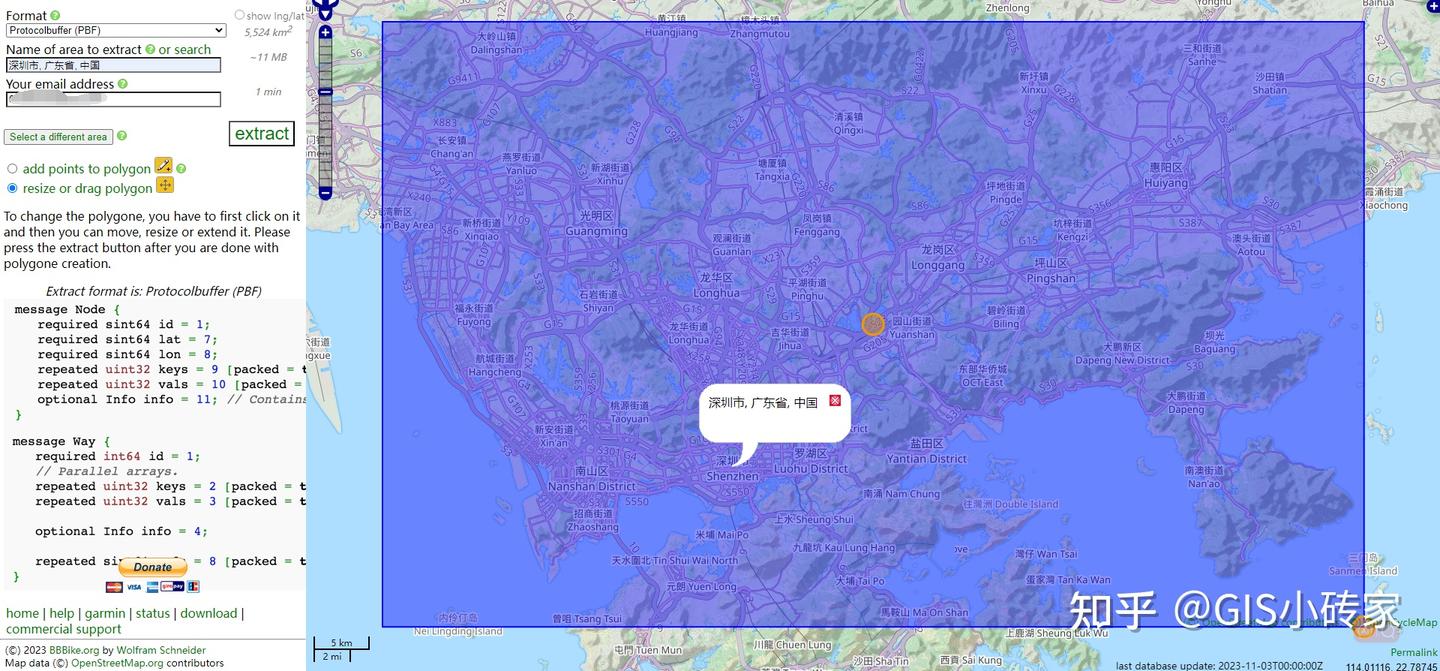The width and height of the screenshot is (1440, 671).
Task: Open the home link
Action: click(23, 613)
